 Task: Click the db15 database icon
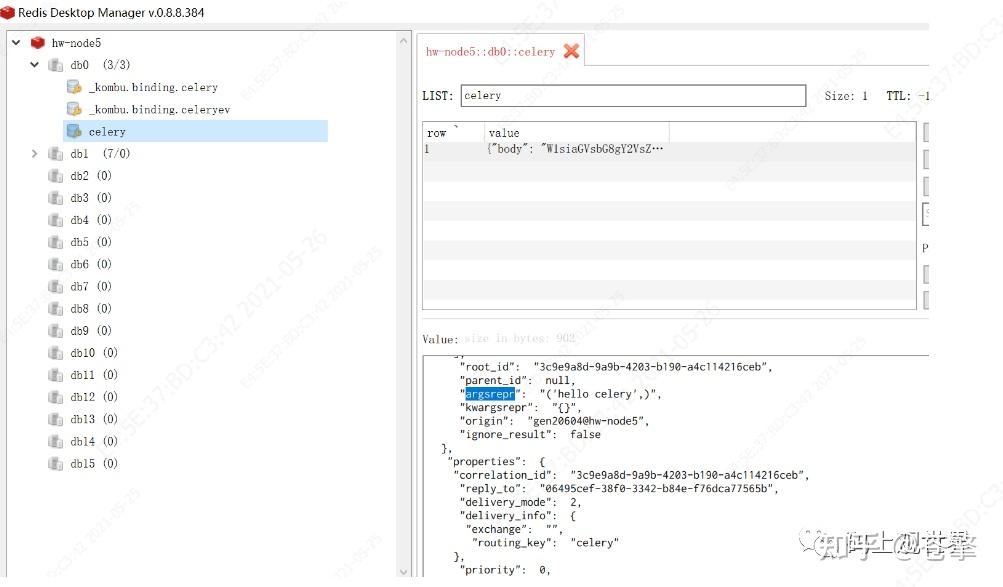click(56, 464)
